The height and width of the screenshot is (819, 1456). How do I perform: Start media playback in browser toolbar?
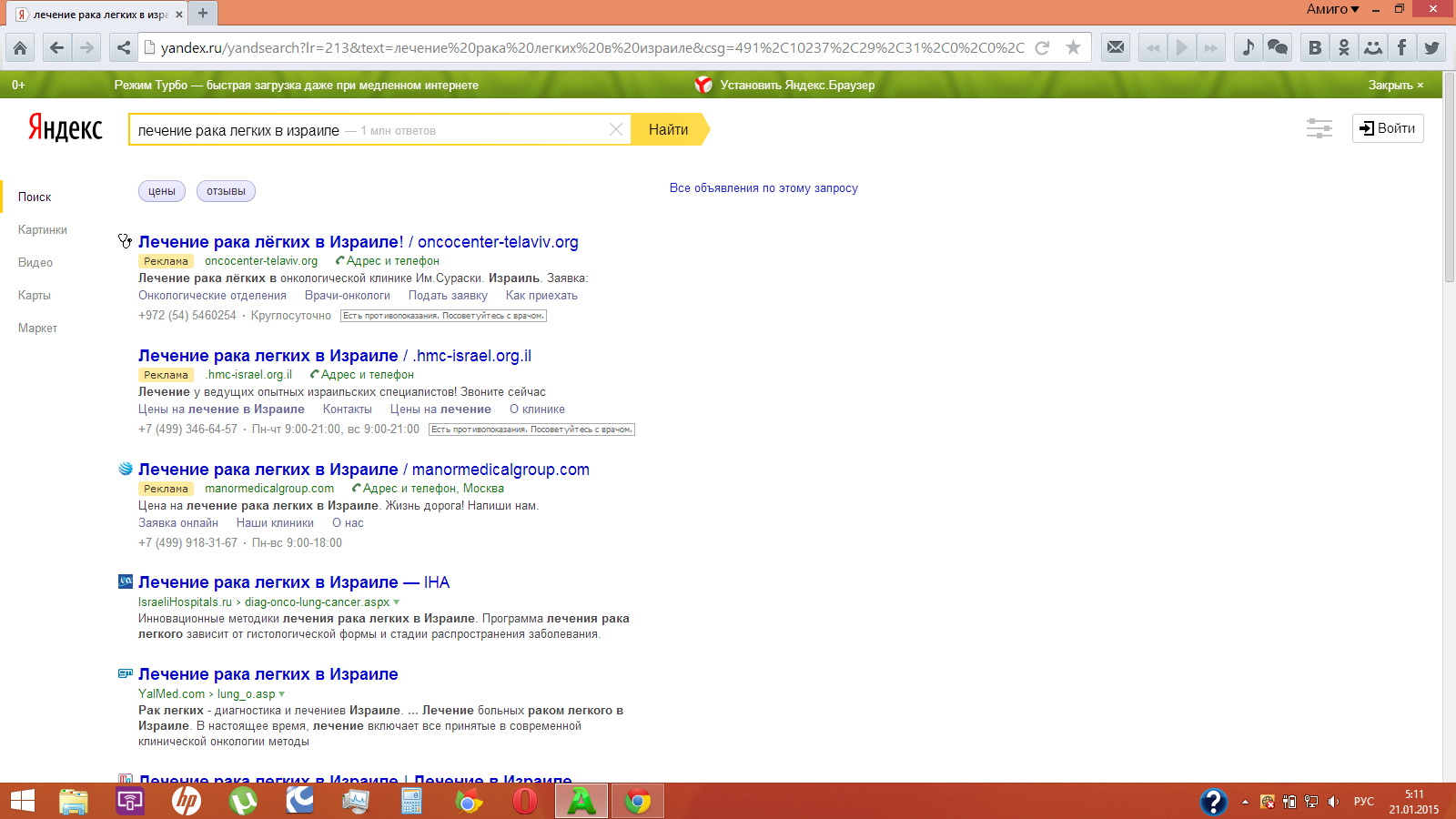click(x=1182, y=47)
